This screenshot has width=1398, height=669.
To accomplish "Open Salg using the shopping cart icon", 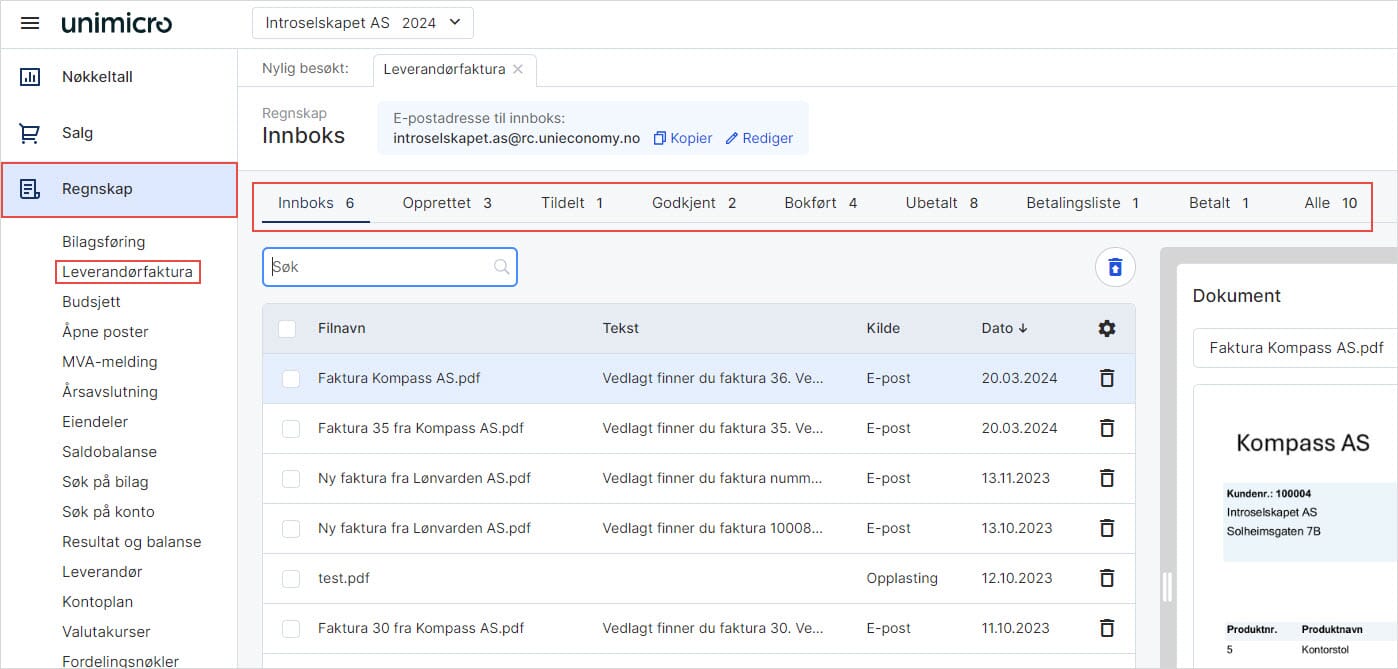I will pyautogui.click(x=30, y=132).
